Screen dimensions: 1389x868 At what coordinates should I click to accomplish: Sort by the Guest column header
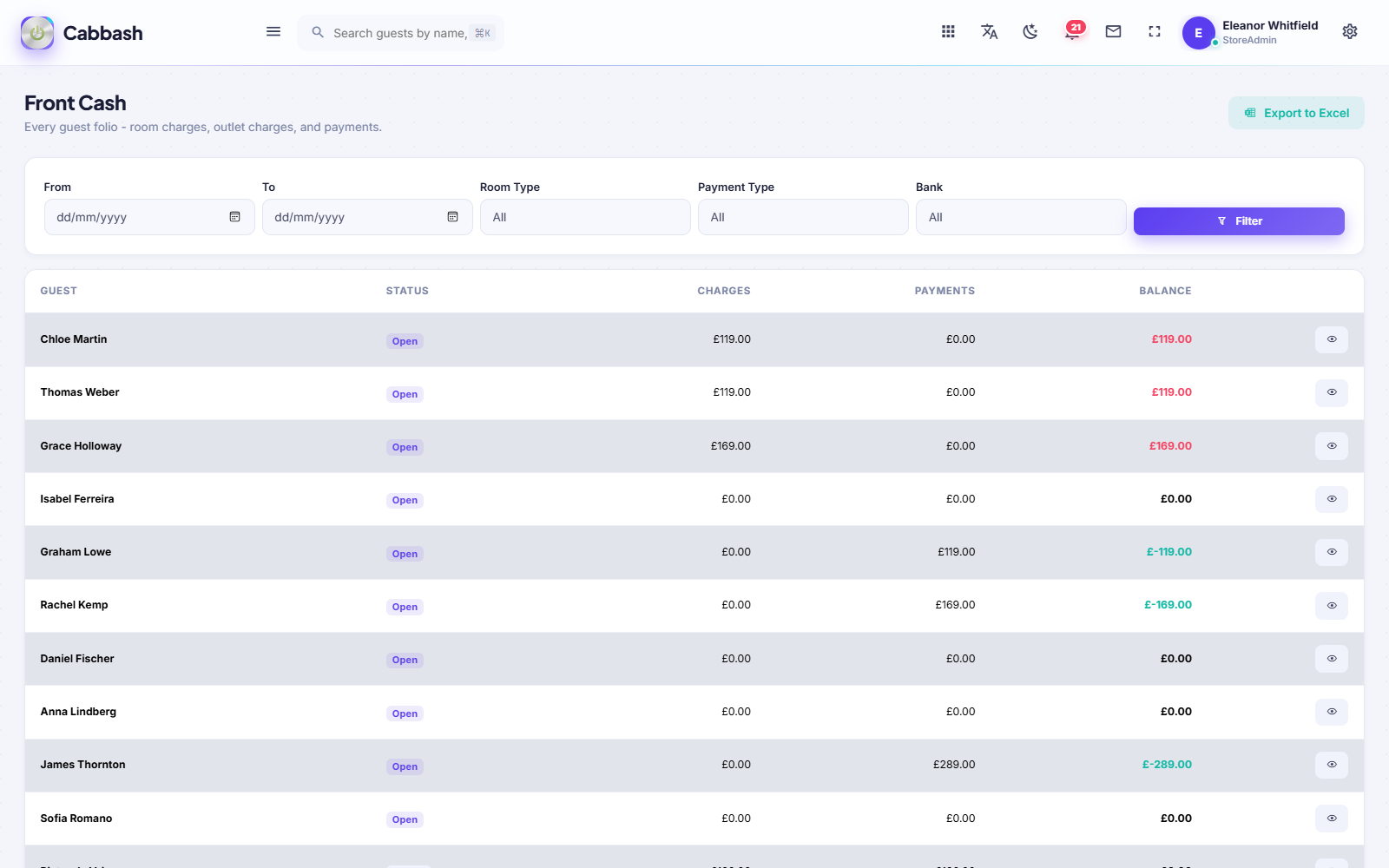[59, 291]
